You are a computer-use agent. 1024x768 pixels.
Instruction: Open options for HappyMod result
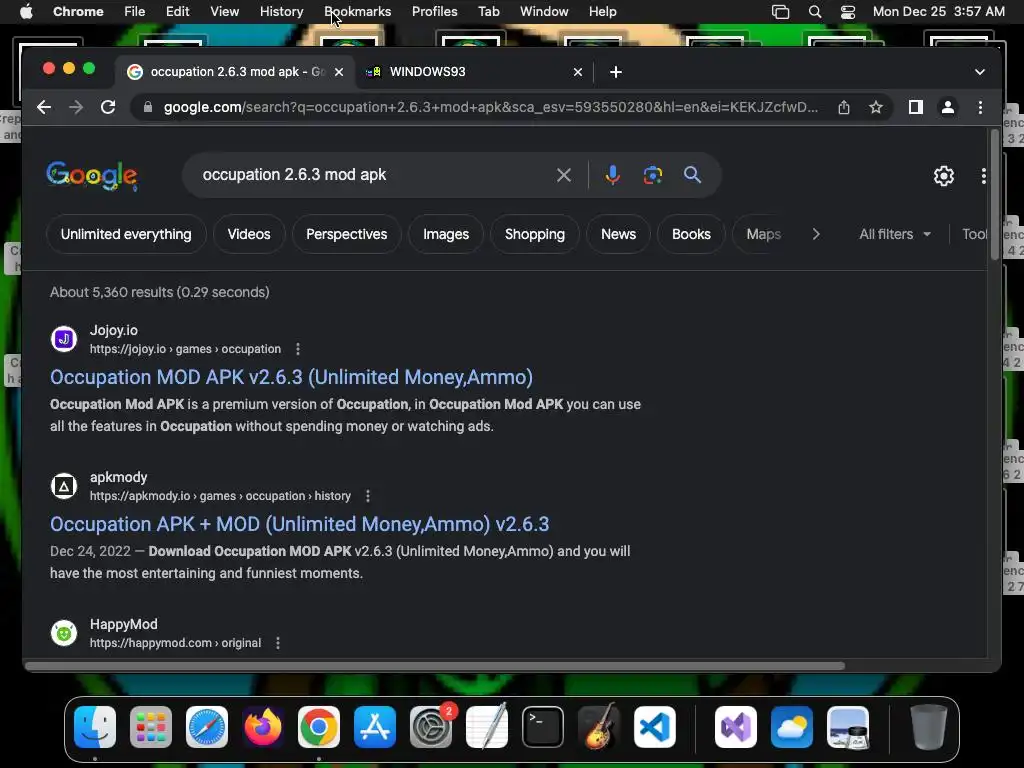pos(278,643)
